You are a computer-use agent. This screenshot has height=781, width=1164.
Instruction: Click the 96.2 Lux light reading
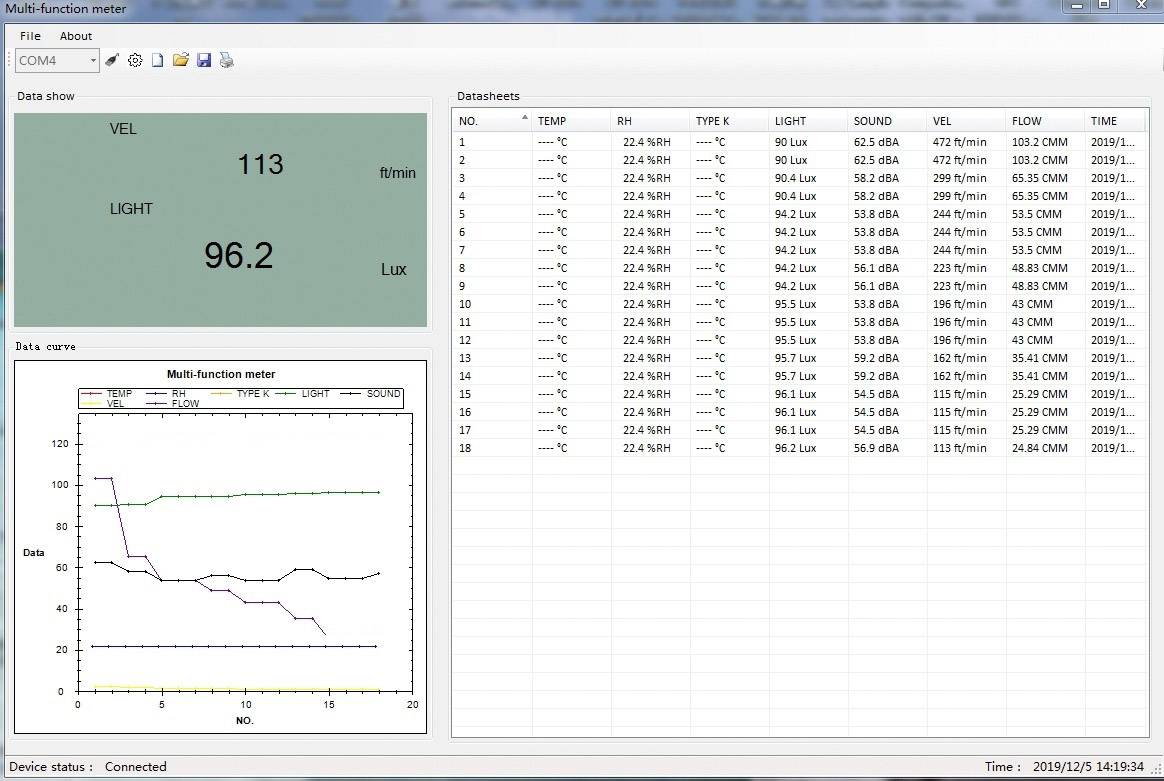[x=239, y=256]
